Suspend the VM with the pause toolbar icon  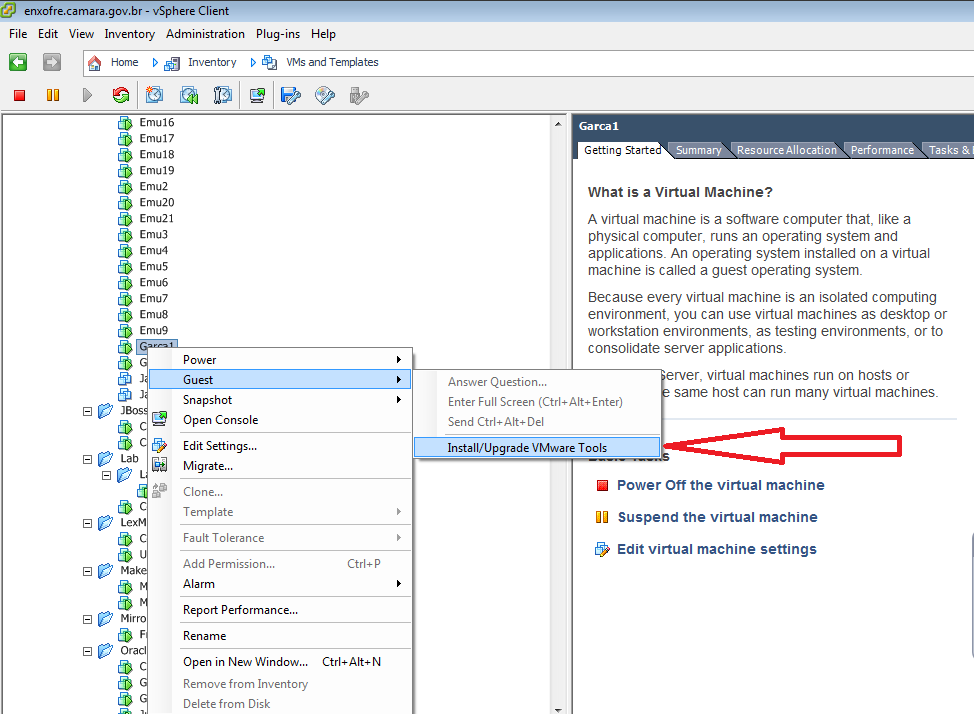coord(52,95)
